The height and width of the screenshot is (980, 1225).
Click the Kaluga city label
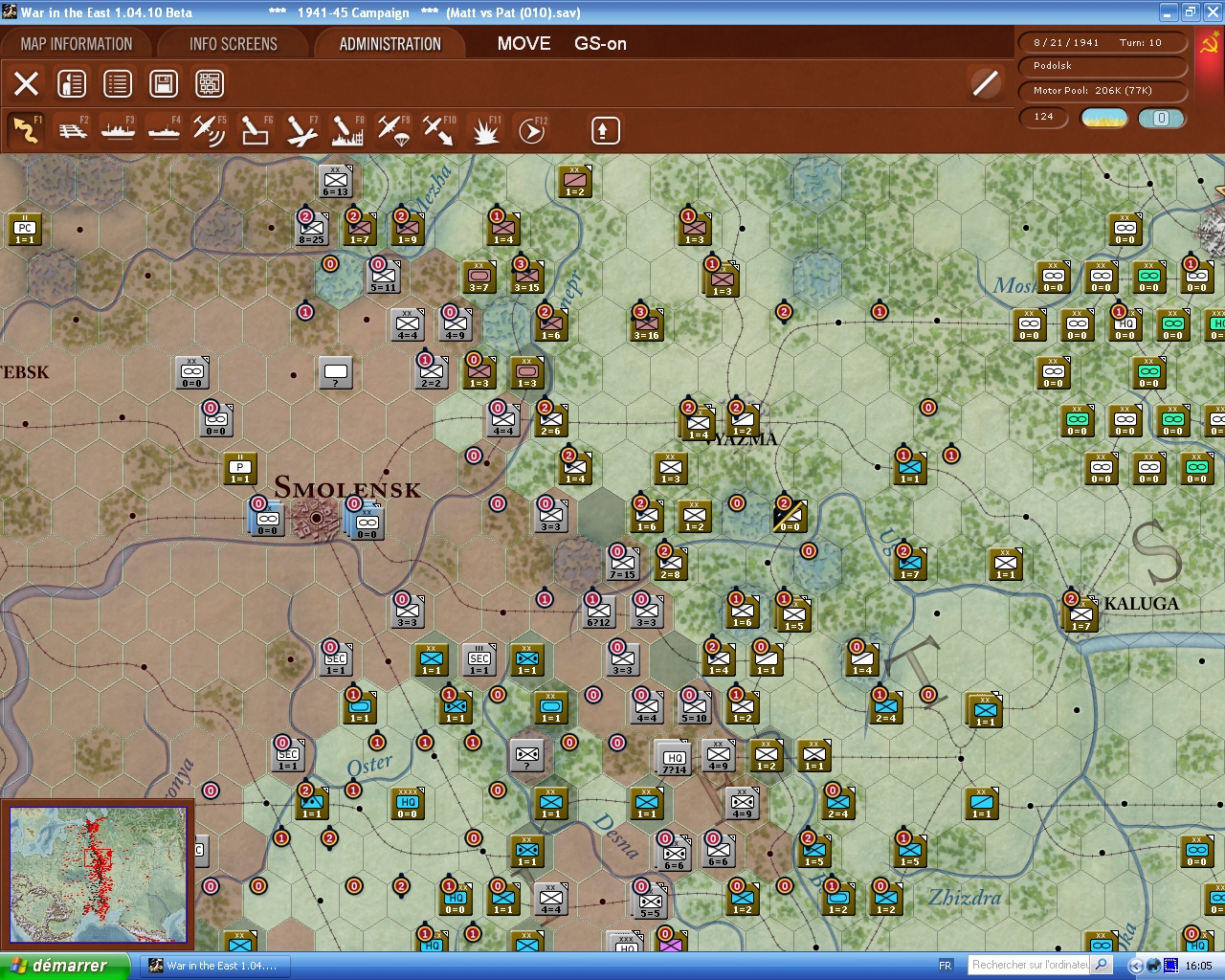click(1142, 604)
